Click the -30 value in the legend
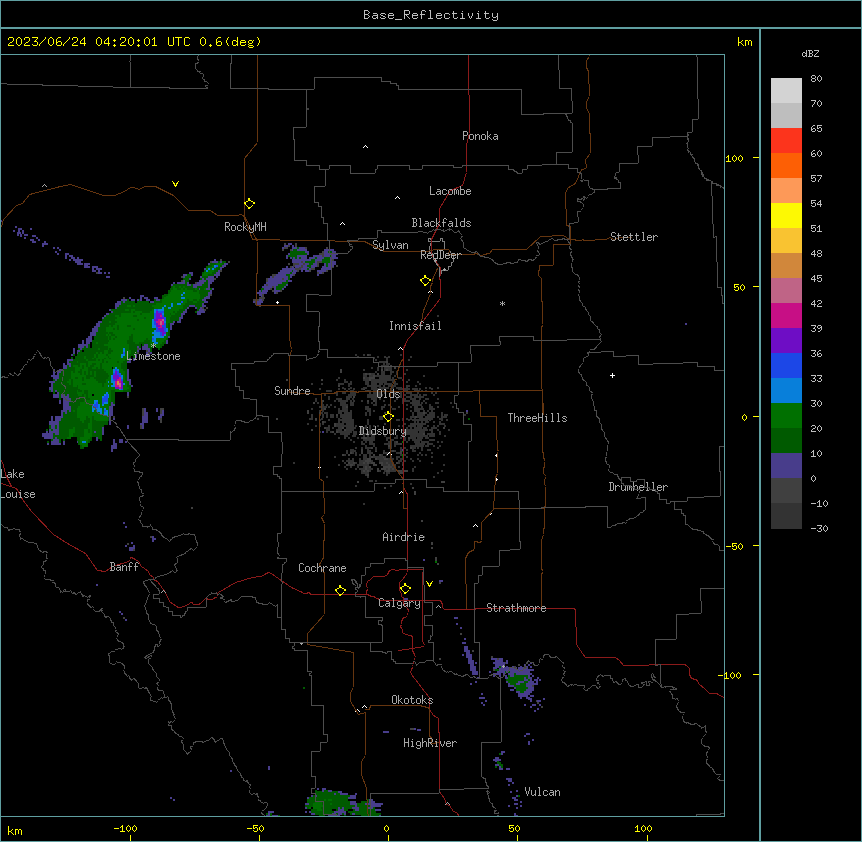Viewport: 862px width, 842px height. tap(819, 528)
